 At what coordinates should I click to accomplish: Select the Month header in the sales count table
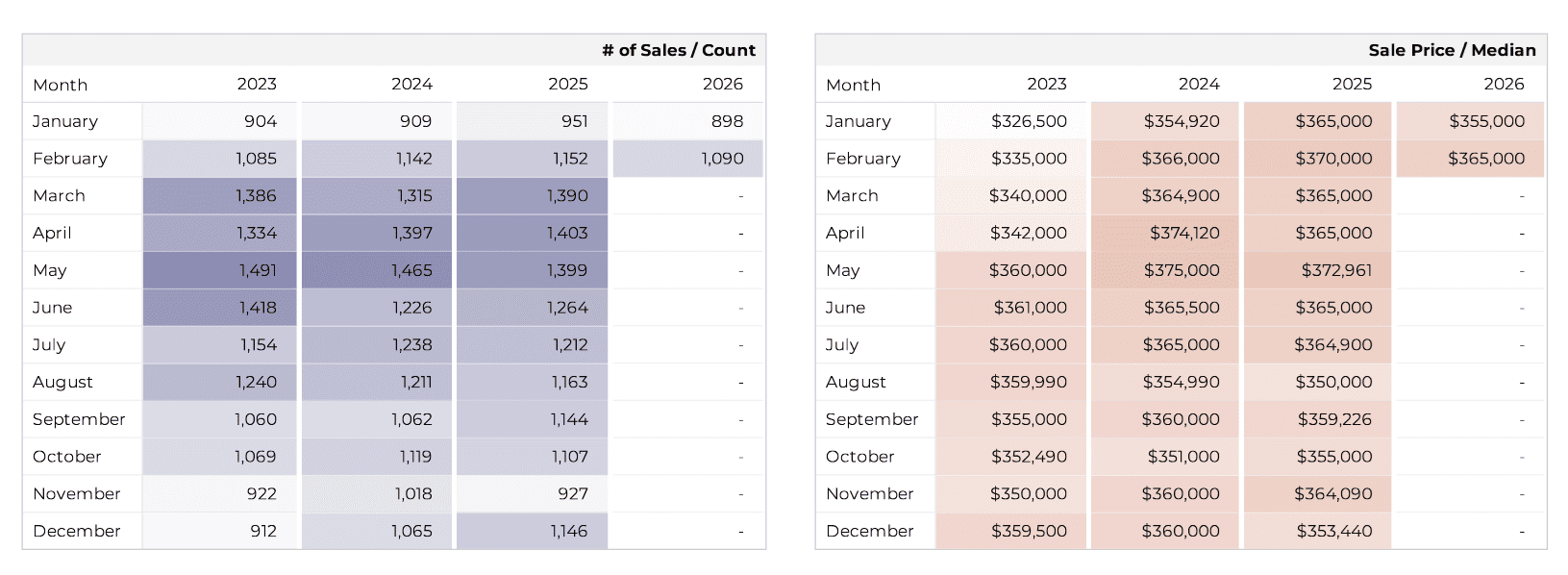(60, 85)
